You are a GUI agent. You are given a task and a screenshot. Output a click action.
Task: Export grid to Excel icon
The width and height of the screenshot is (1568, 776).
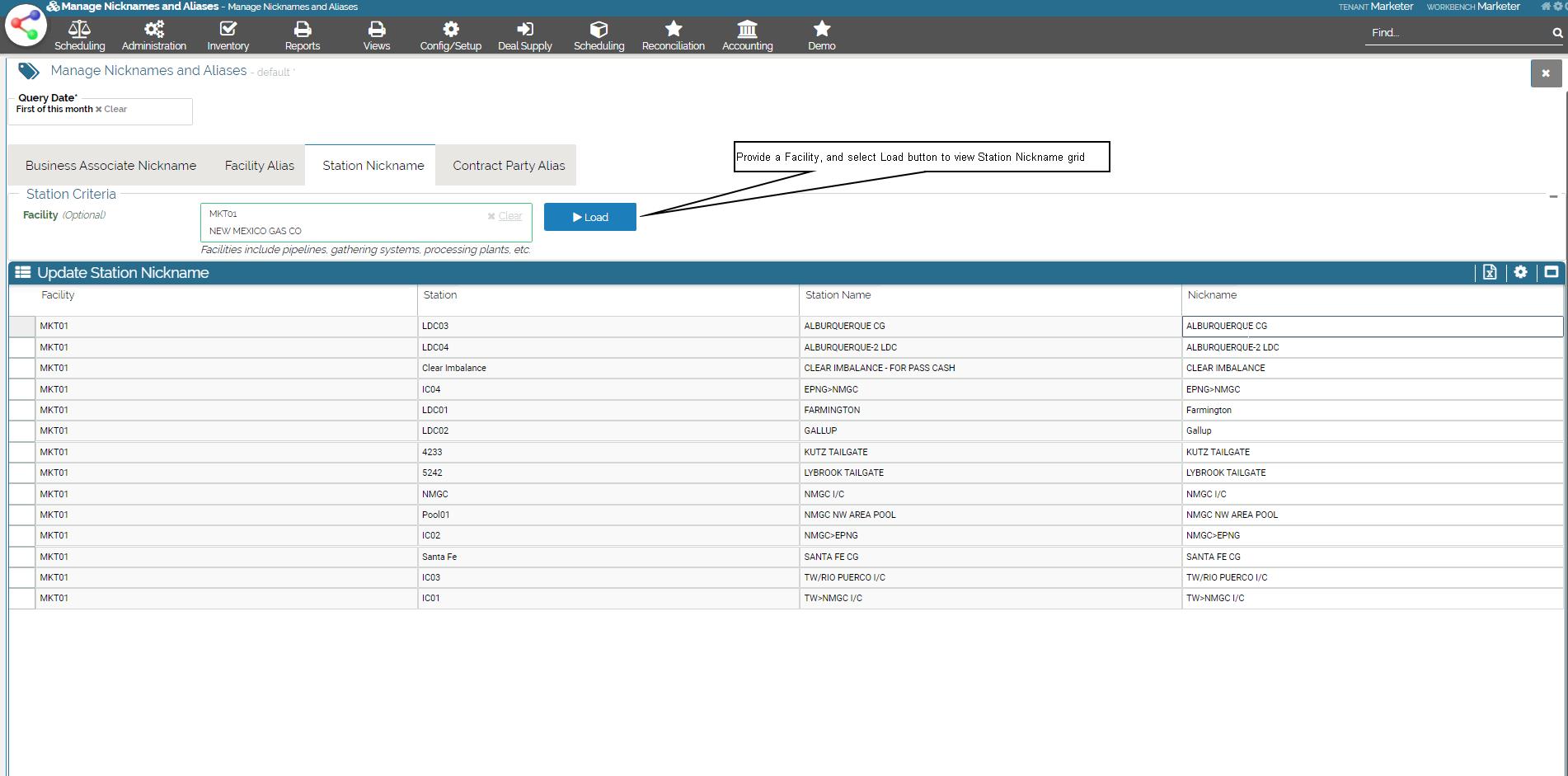1490,273
